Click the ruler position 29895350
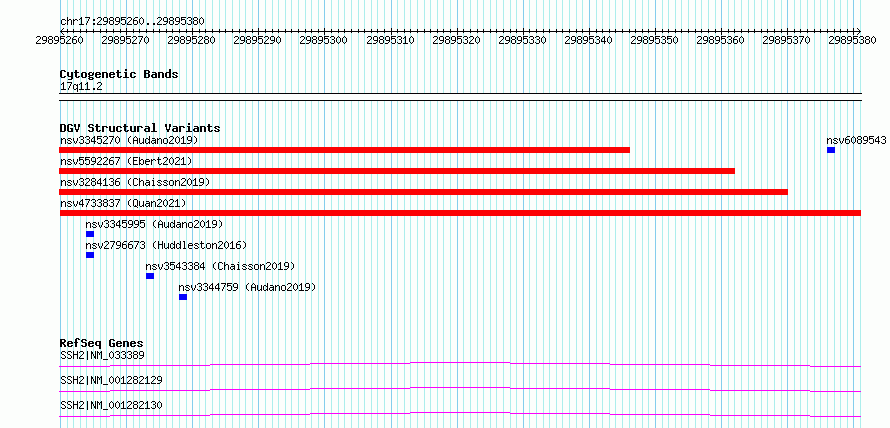The image size is (890, 428). [x=654, y=41]
